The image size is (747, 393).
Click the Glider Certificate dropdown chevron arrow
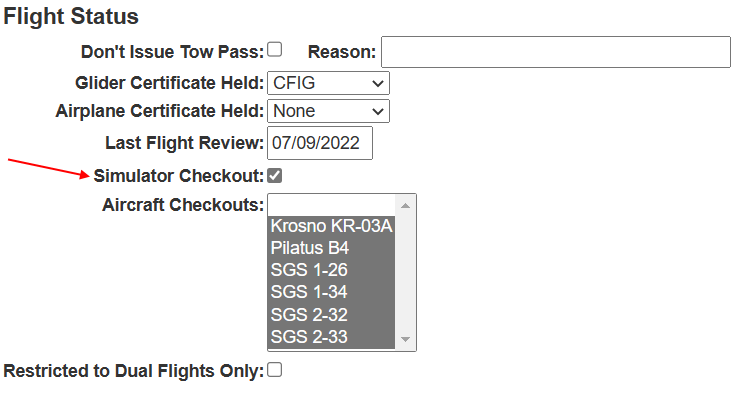(x=378, y=83)
